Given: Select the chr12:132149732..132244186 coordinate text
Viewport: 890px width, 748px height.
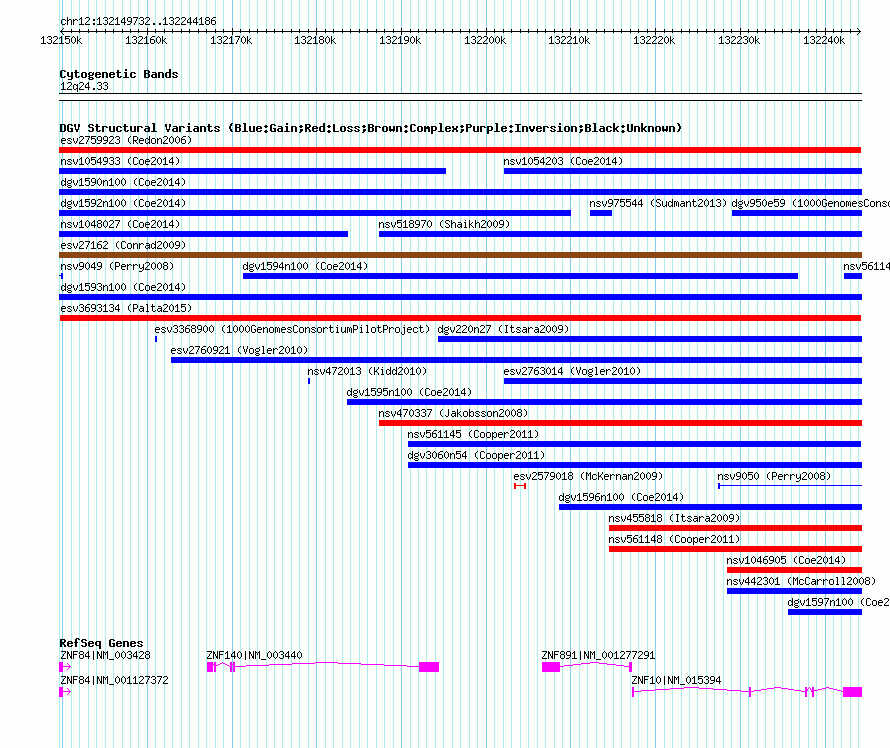Looking at the screenshot, I should click(x=138, y=22).
